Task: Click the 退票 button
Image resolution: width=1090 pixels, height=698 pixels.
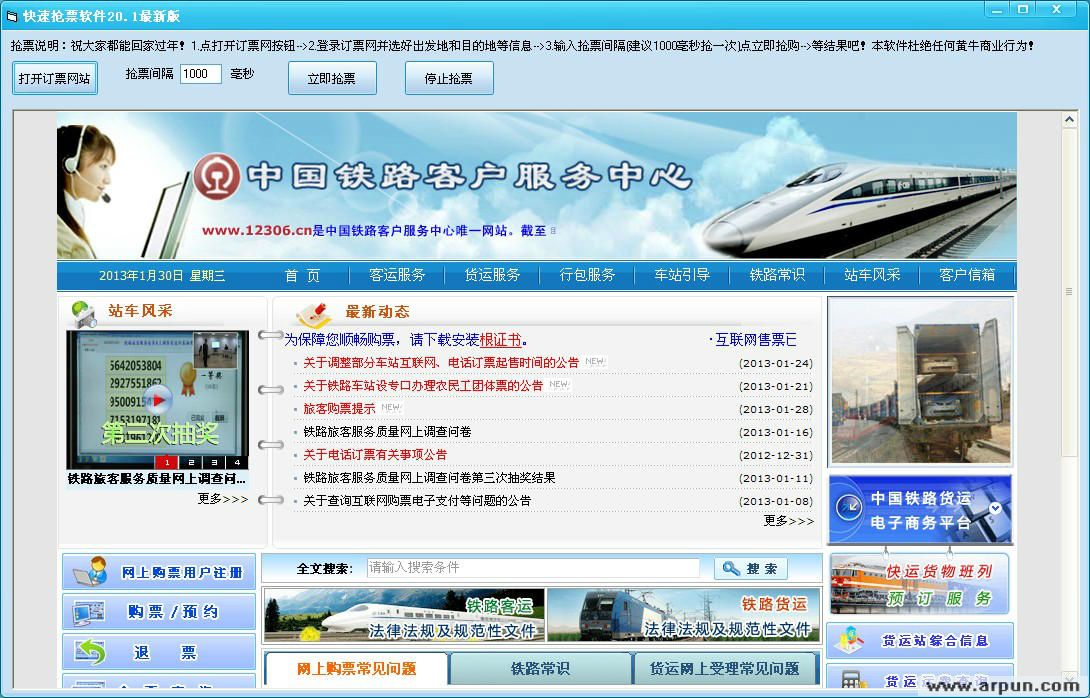Action: (x=159, y=652)
